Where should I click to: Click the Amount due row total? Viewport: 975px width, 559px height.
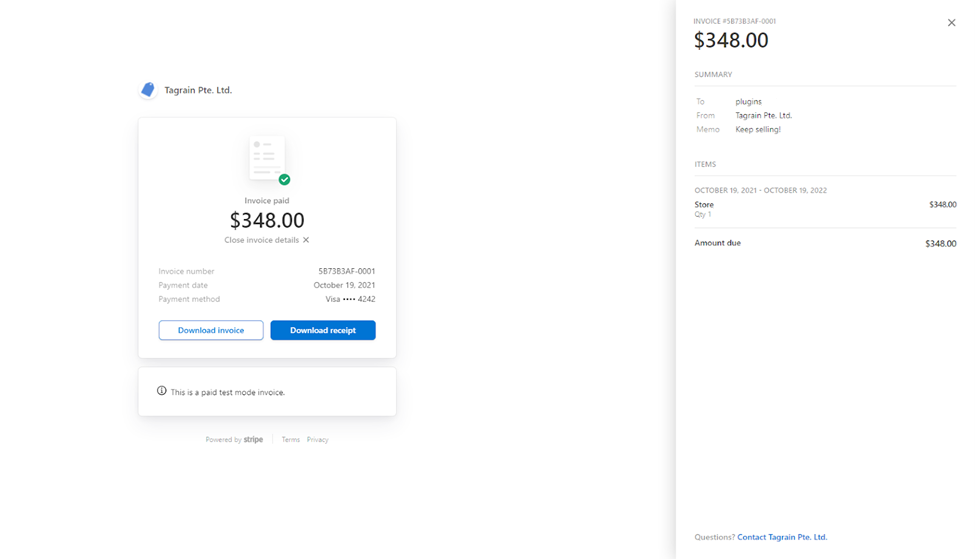click(x=940, y=243)
